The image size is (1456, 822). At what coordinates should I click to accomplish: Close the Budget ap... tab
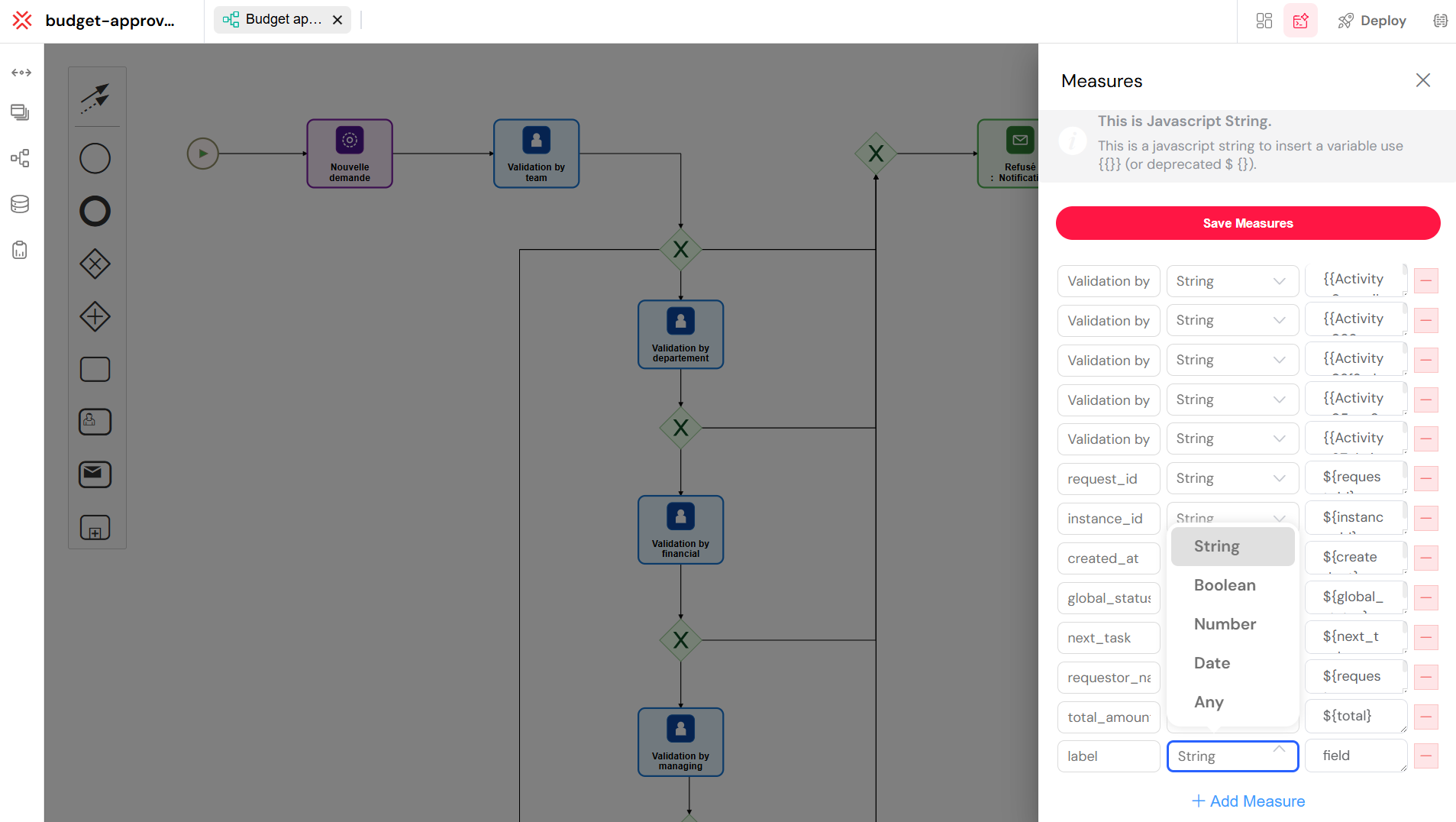[x=337, y=19]
